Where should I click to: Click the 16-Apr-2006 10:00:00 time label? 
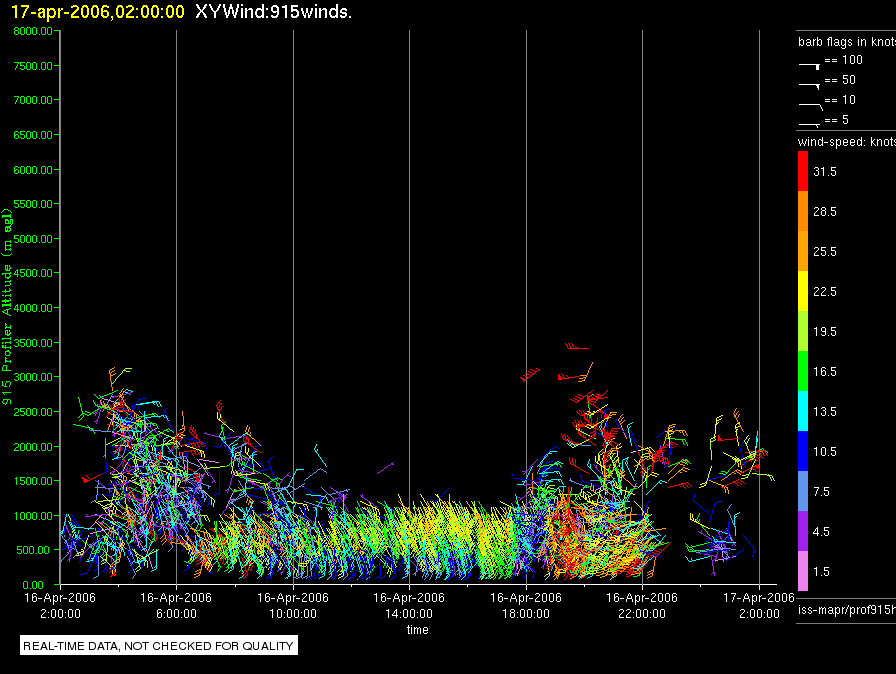pos(293,605)
